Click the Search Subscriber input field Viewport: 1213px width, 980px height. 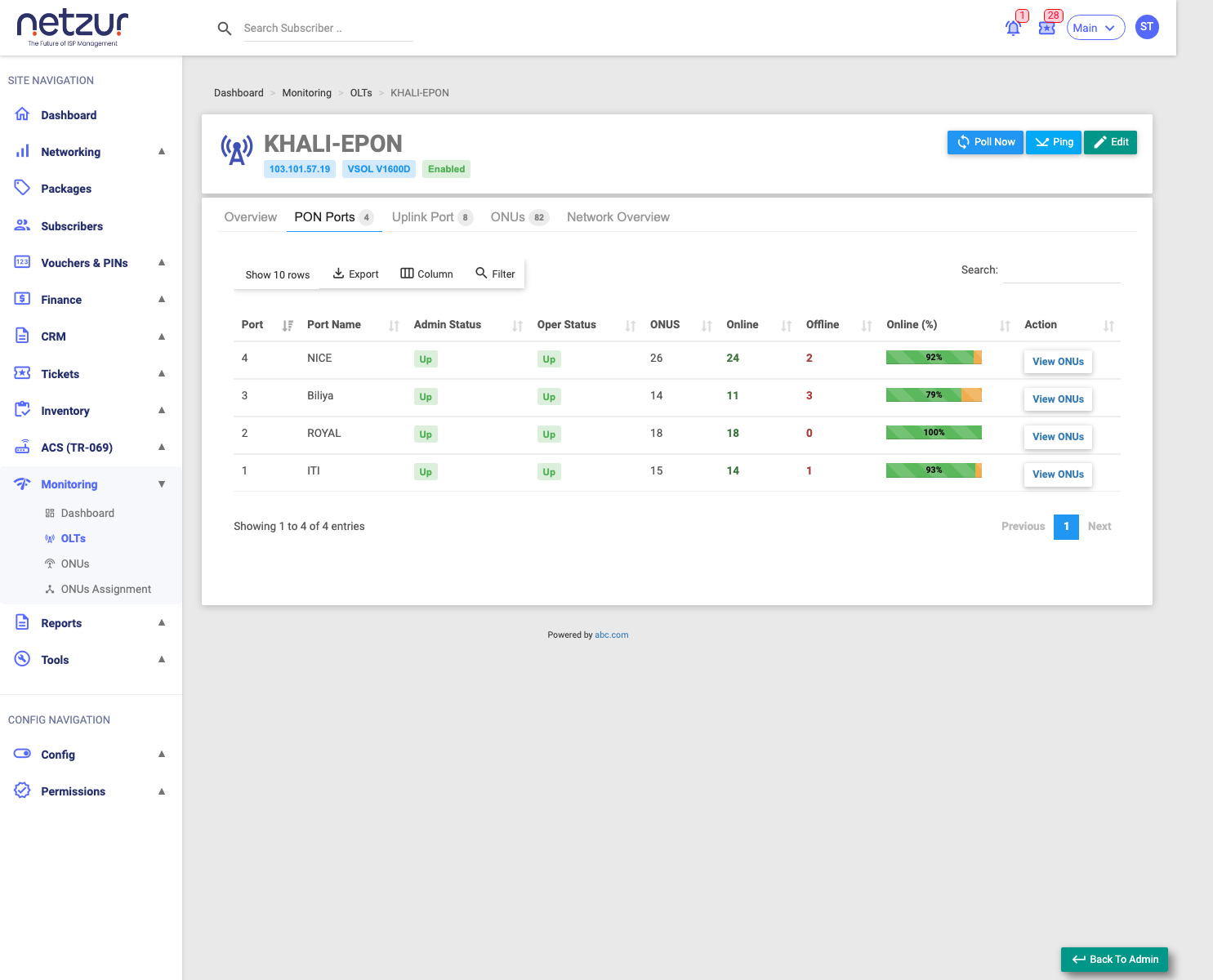click(328, 29)
